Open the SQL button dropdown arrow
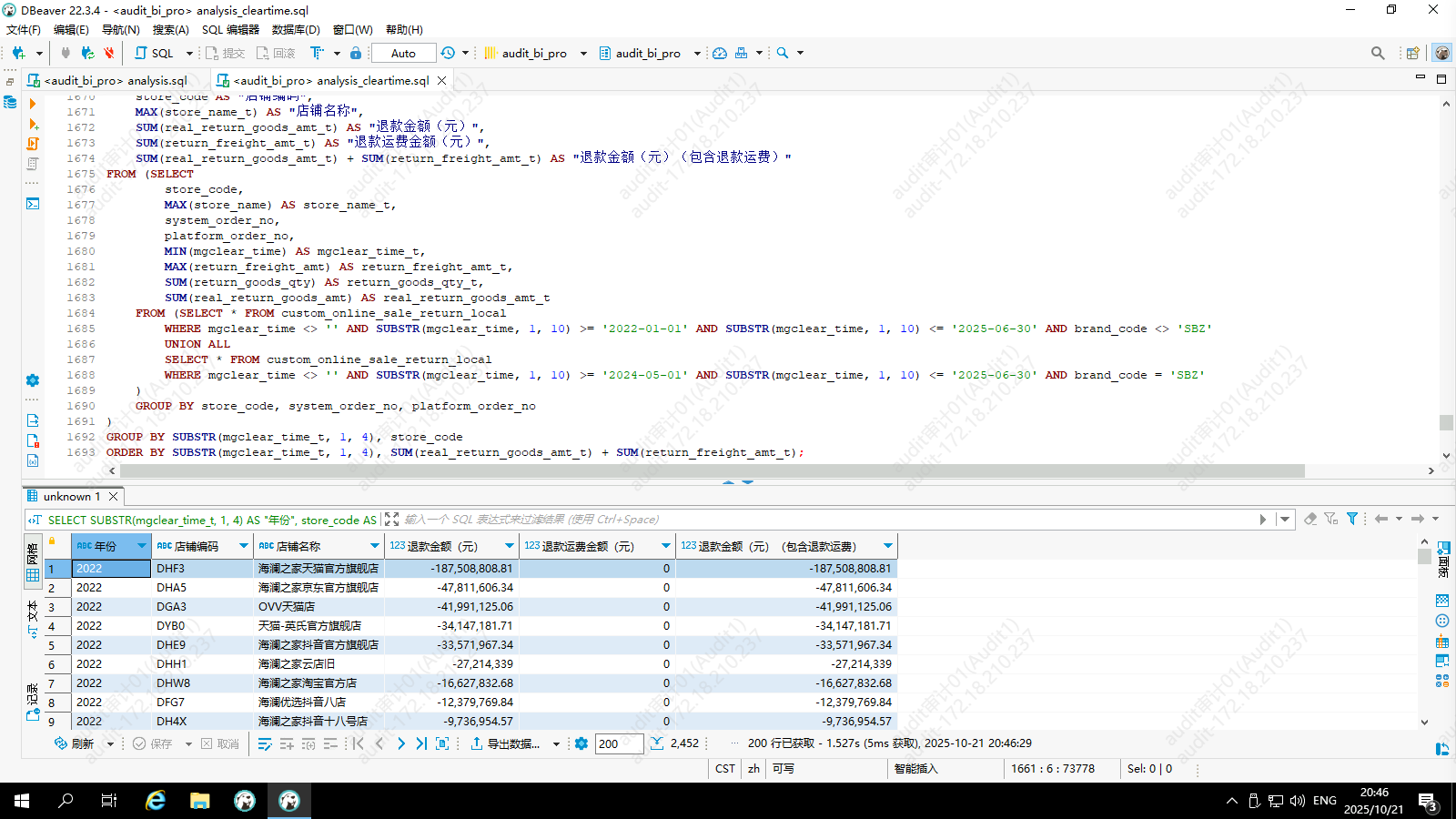This screenshot has height=819, width=1456. pos(189,53)
